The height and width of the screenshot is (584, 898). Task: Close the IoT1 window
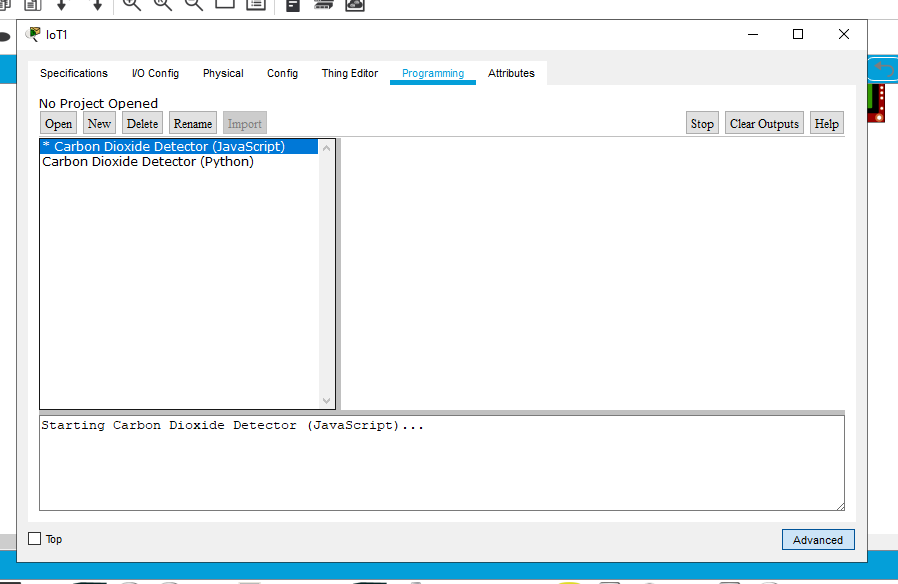pyautogui.click(x=844, y=34)
